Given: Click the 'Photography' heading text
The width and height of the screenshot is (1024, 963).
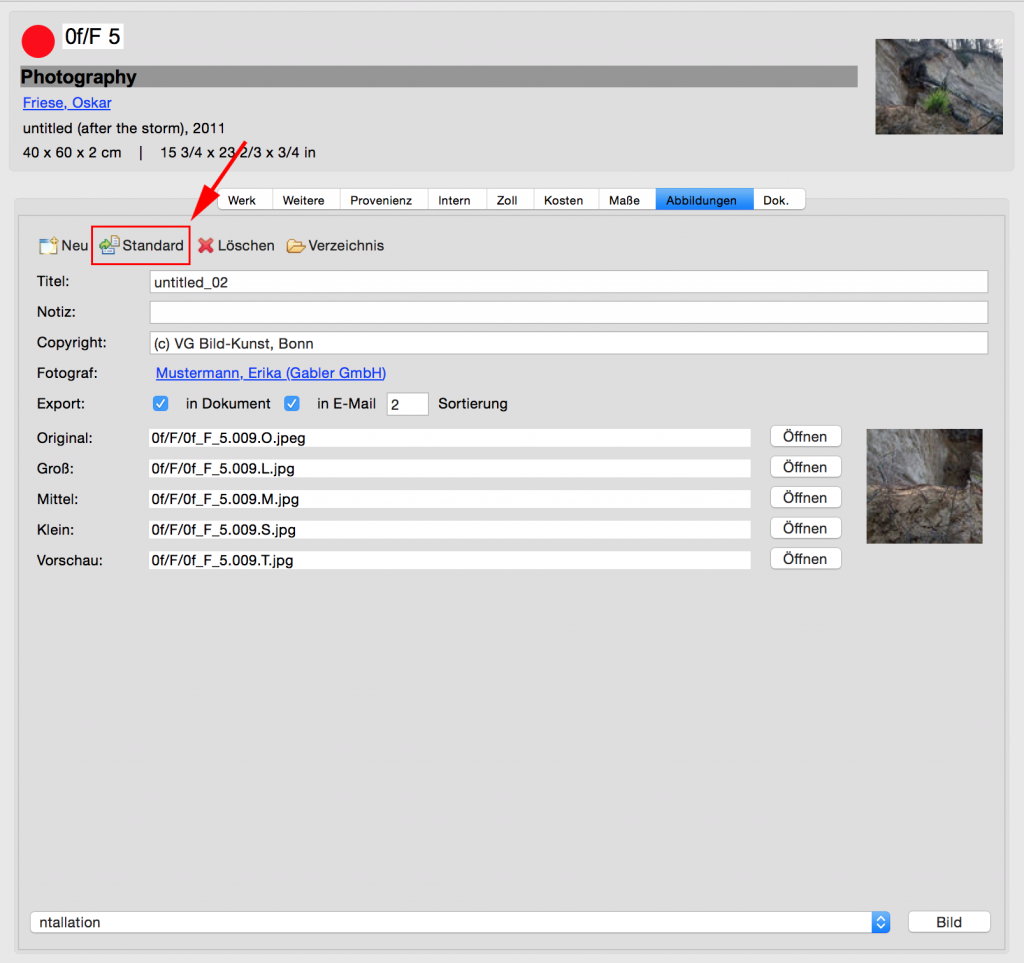Looking at the screenshot, I should click(x=79, y=77).
